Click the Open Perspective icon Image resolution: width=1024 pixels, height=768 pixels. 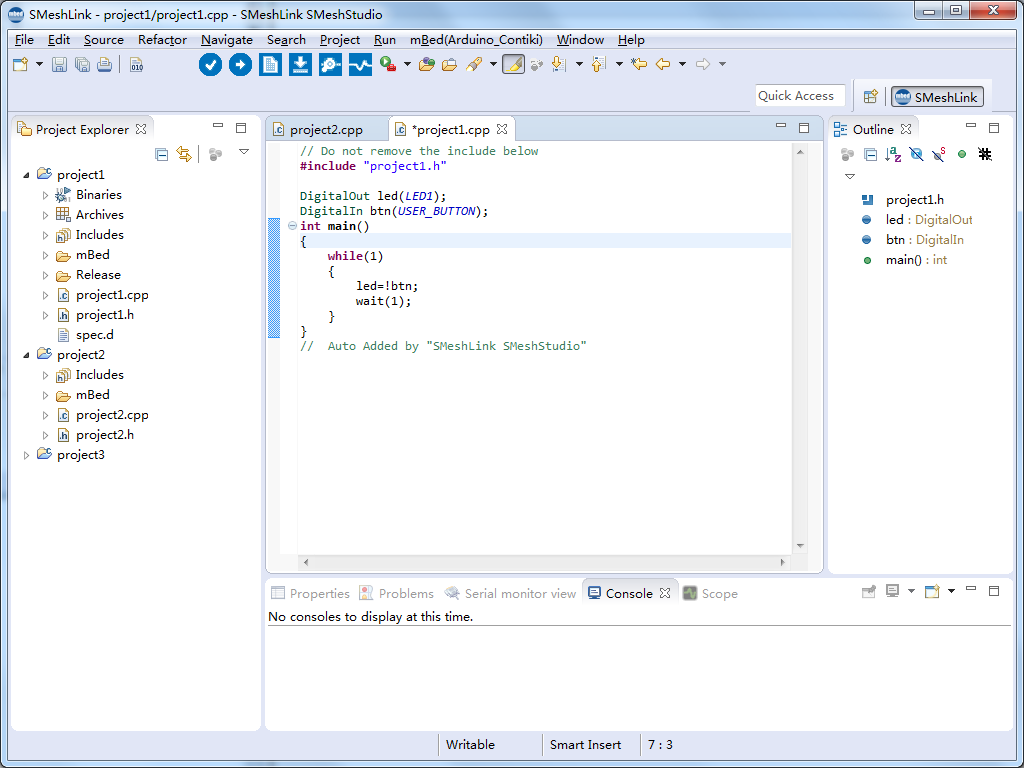tap(871, 97)
